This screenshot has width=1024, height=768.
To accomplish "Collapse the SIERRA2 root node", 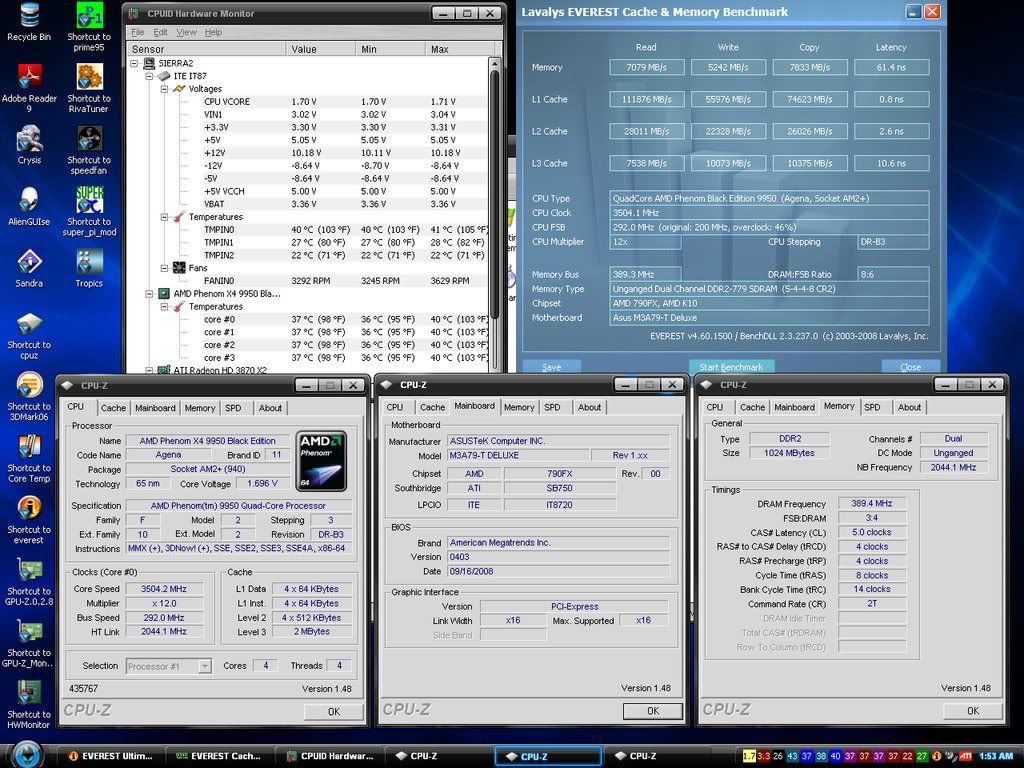I will 135,63.
